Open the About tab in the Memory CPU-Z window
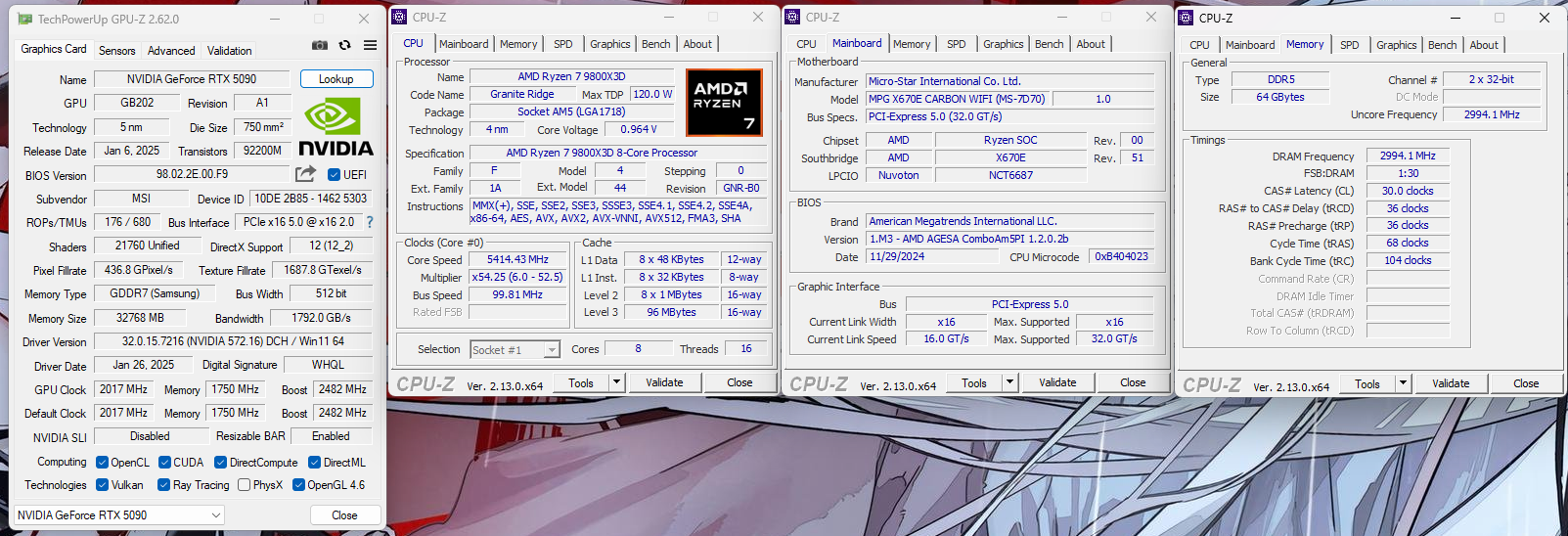 pyautogui.click(x=1484, y=45)
